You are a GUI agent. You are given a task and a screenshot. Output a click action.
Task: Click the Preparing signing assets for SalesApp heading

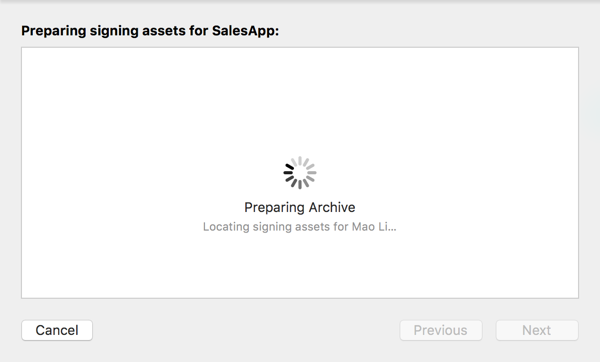[150, 31]
